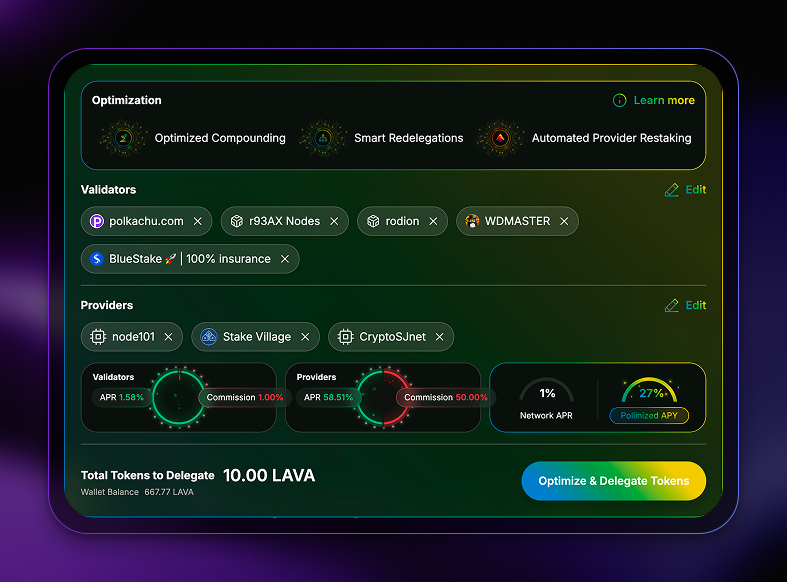Remove node101 from providers
Screen dimensions: 787x582
click(x=168, y=337)
